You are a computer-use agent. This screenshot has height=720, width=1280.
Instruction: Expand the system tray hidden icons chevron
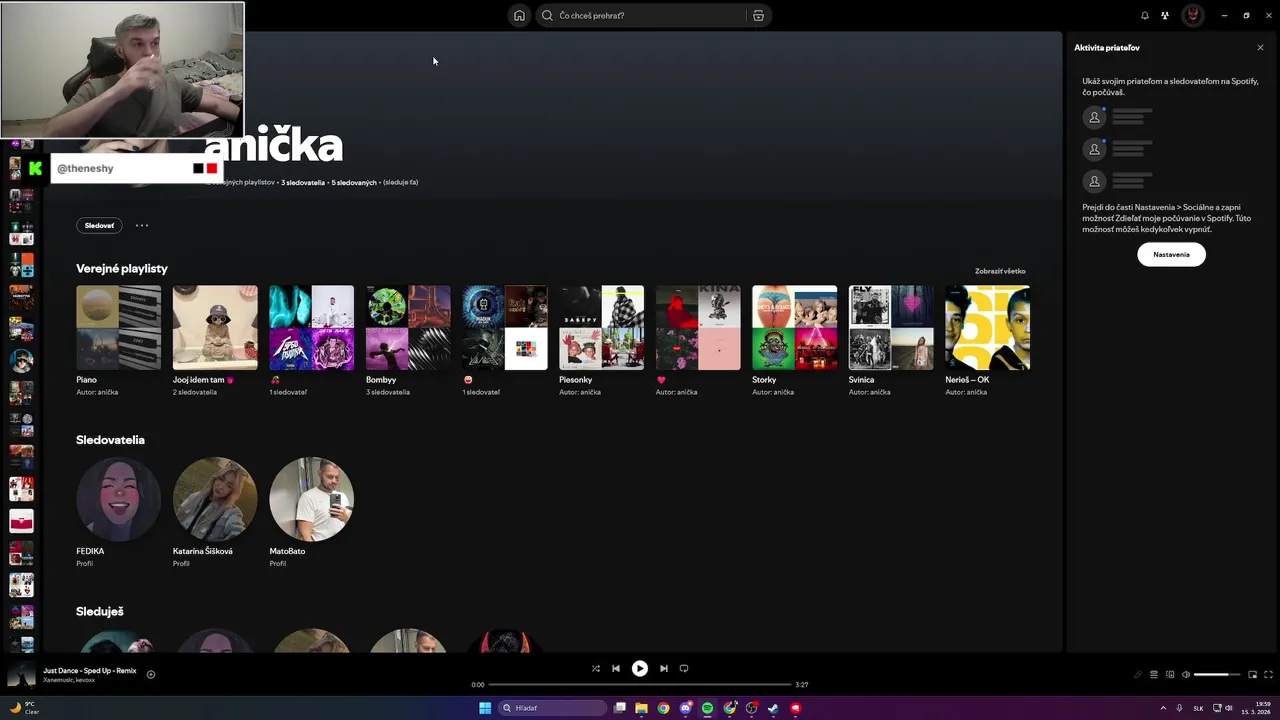pos(1164,708)
